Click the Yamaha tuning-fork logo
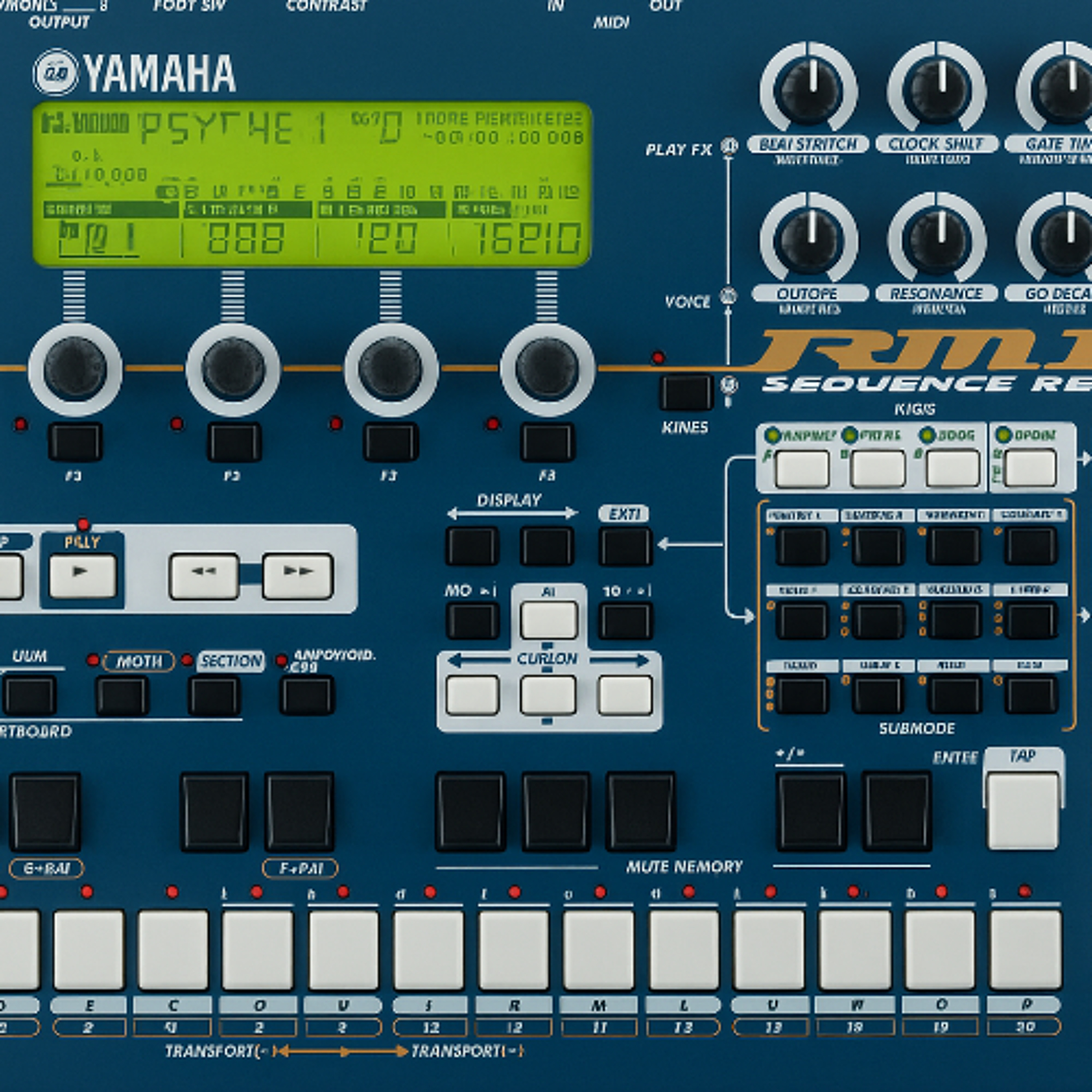This screenshot has width=1092, height=1092. click(55, 72)
